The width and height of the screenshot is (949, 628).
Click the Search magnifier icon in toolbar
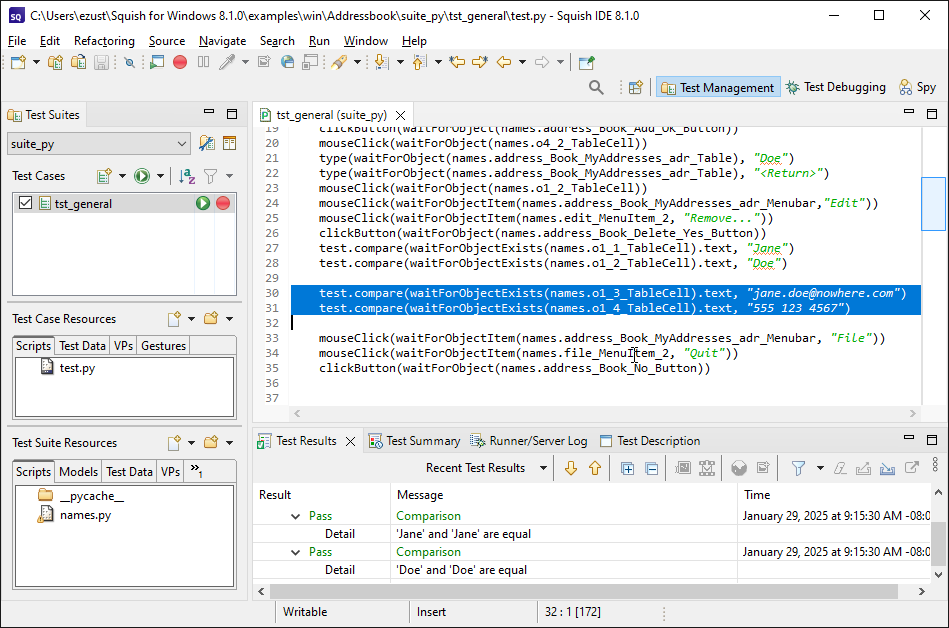point(596,87)
